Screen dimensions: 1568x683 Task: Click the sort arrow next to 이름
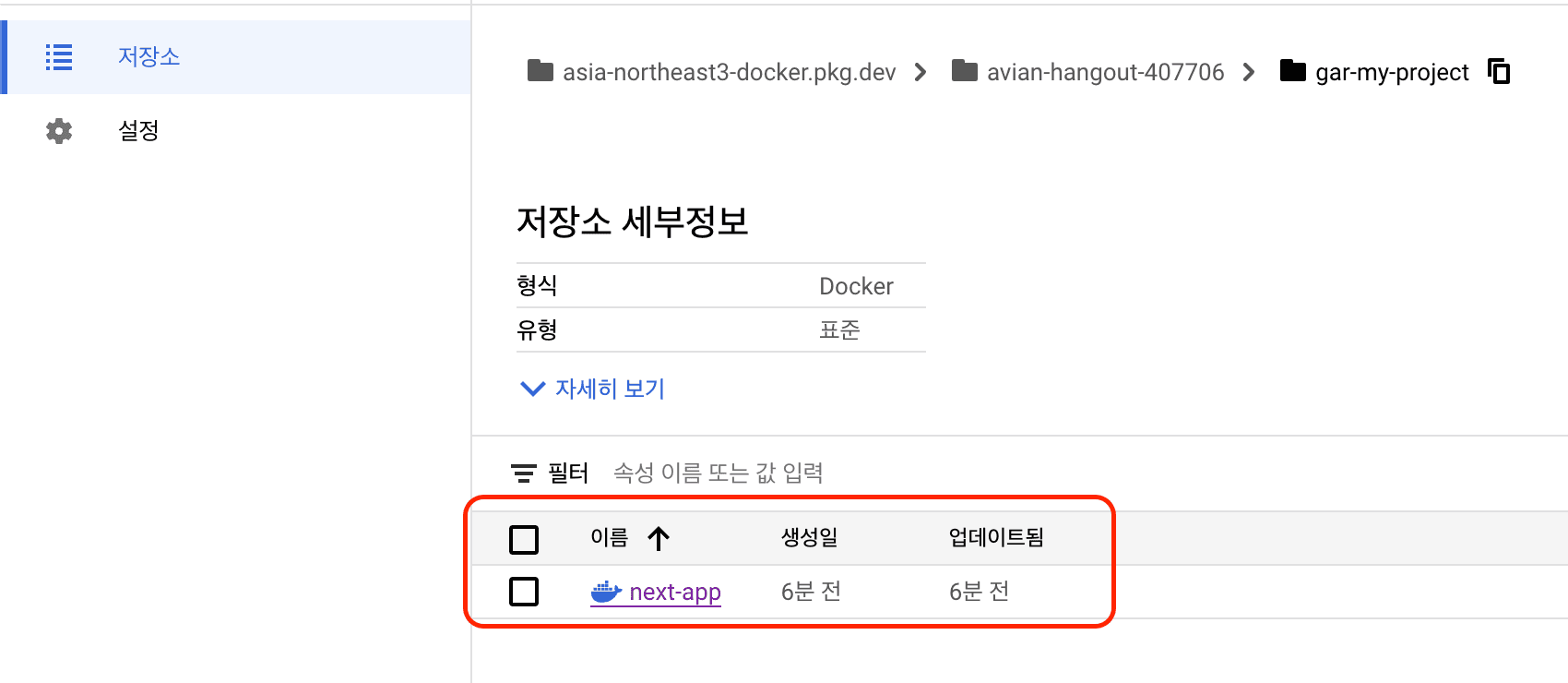[659, 538]
